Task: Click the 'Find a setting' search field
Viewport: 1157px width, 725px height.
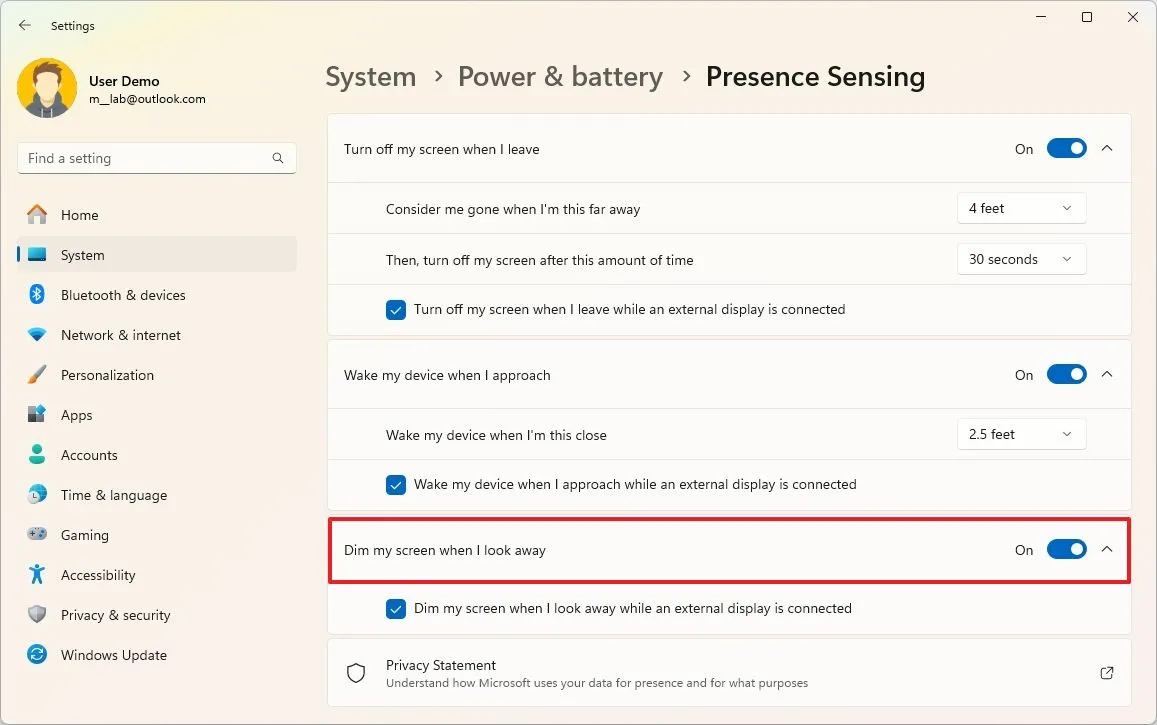Action: [x=145, y=158]
